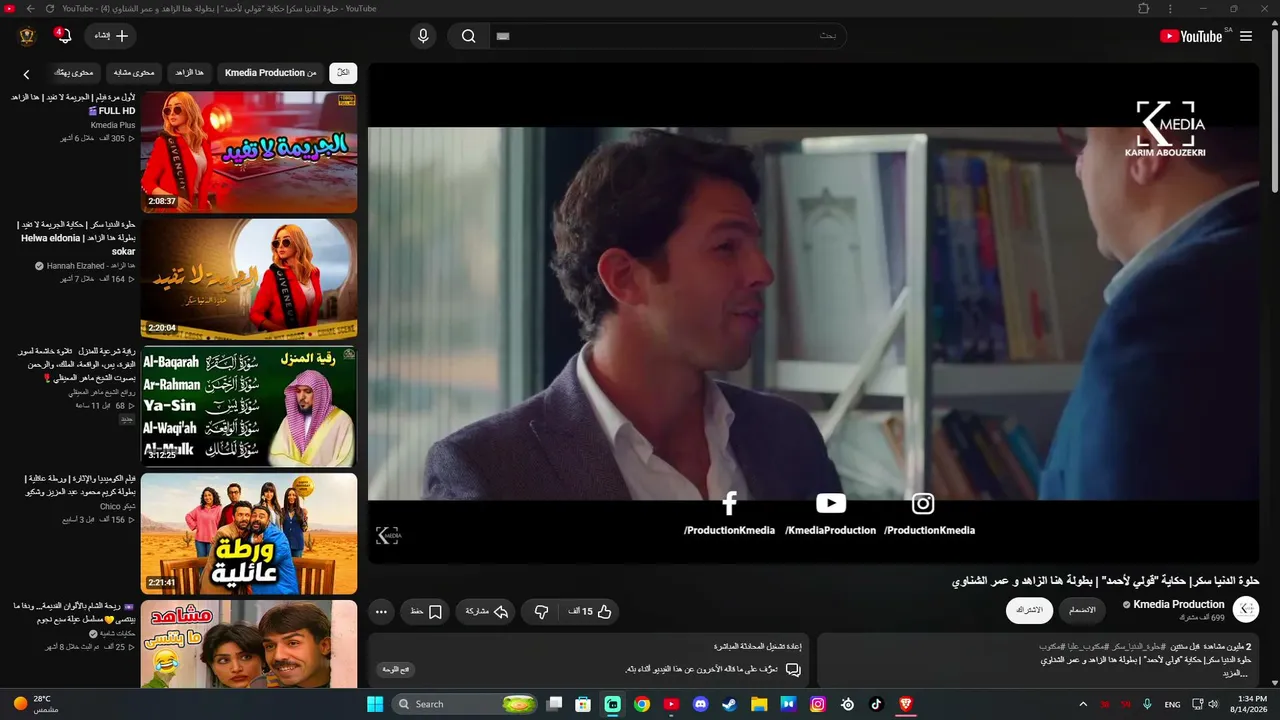The width and height of the screenshot is (1280, 720).
Task: Join the channel (الانضمام)
Action: 1082,610
